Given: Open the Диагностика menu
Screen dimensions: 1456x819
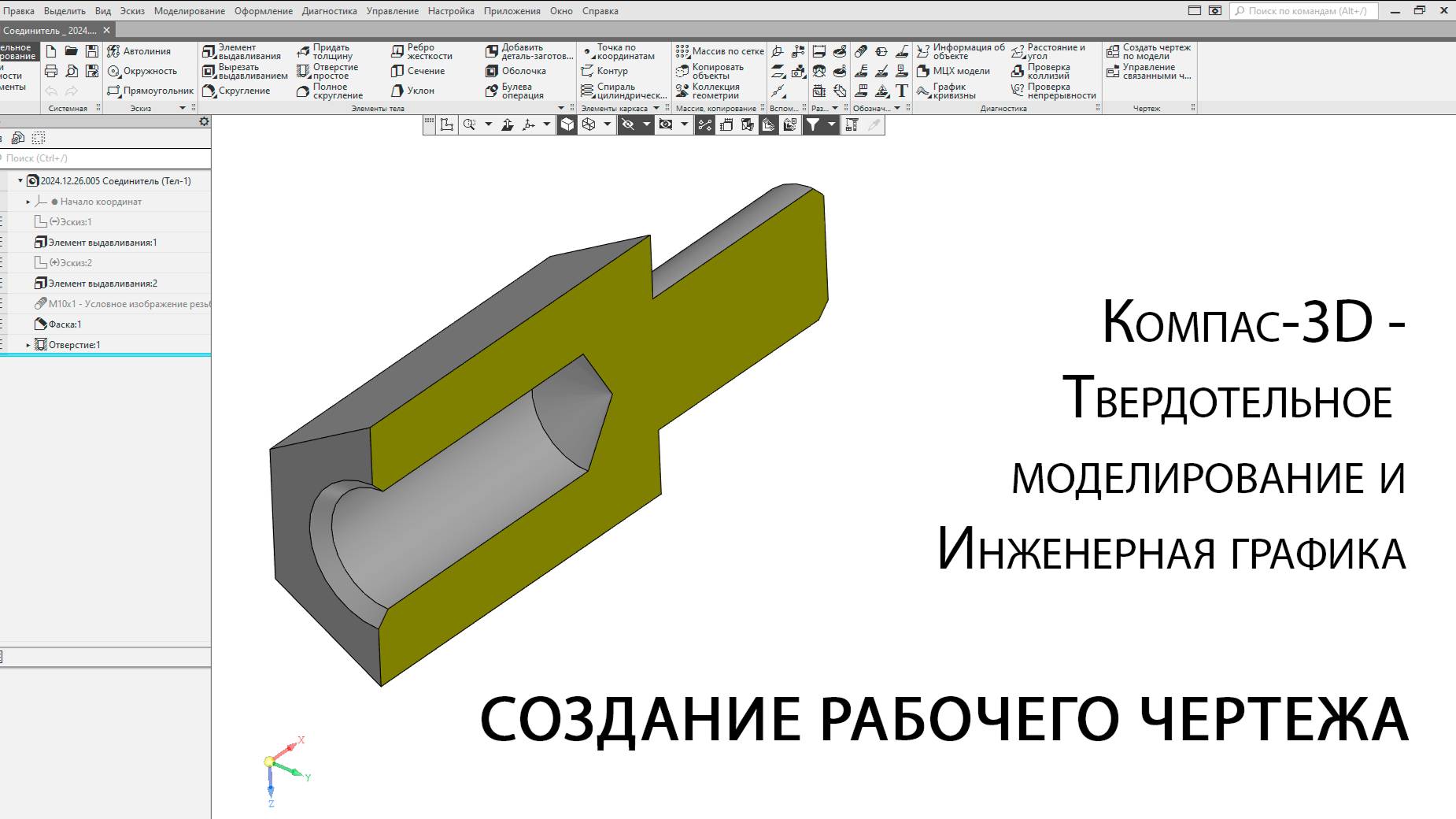Looking at the screenshot, I should pos(329,11).
